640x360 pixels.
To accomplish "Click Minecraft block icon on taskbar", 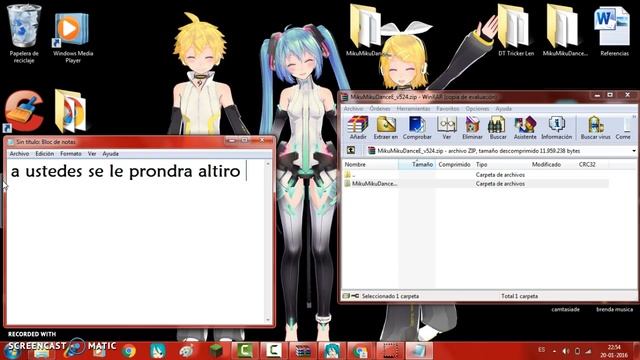I will 216,351.
